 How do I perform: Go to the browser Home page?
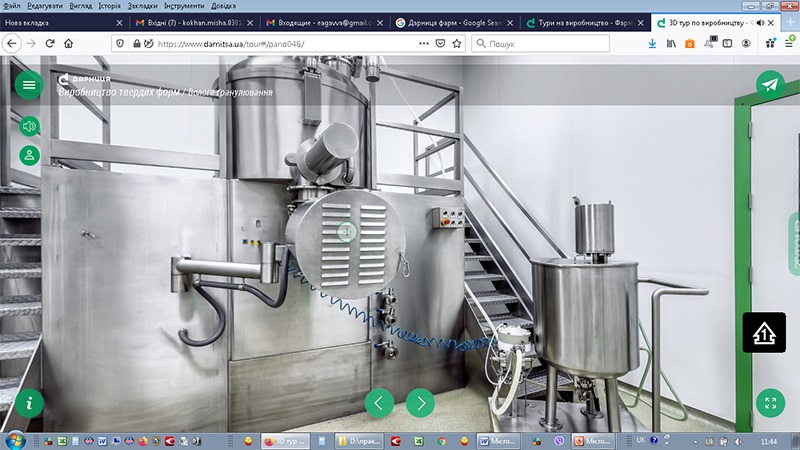[x=68, y=43]
